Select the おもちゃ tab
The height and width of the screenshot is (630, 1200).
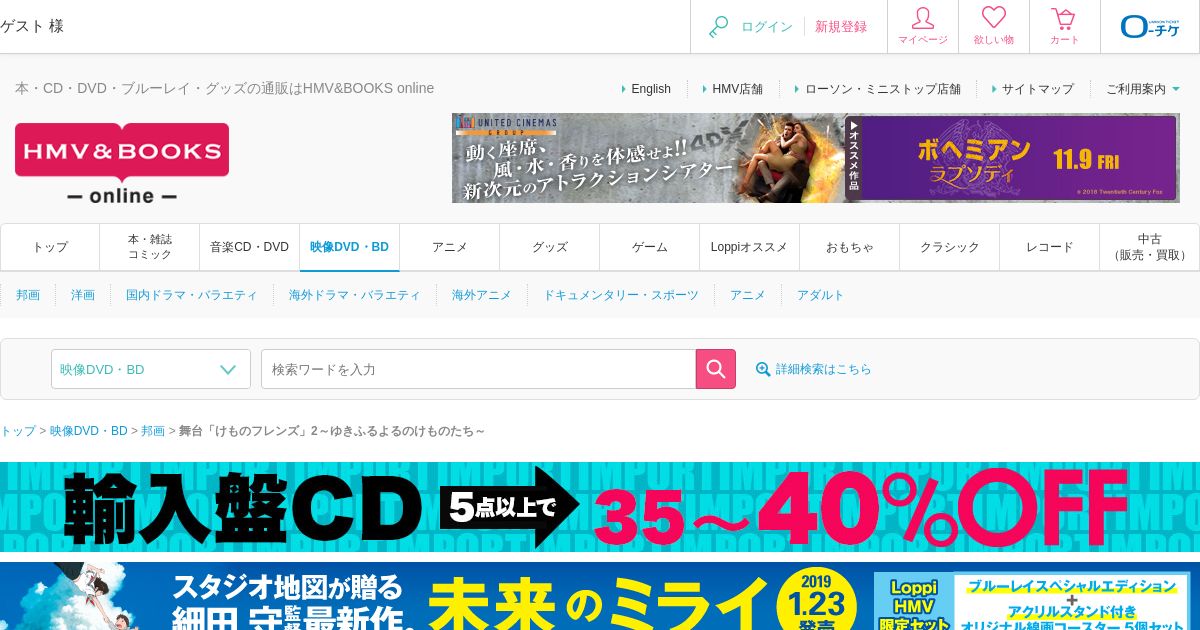point(850,247)
